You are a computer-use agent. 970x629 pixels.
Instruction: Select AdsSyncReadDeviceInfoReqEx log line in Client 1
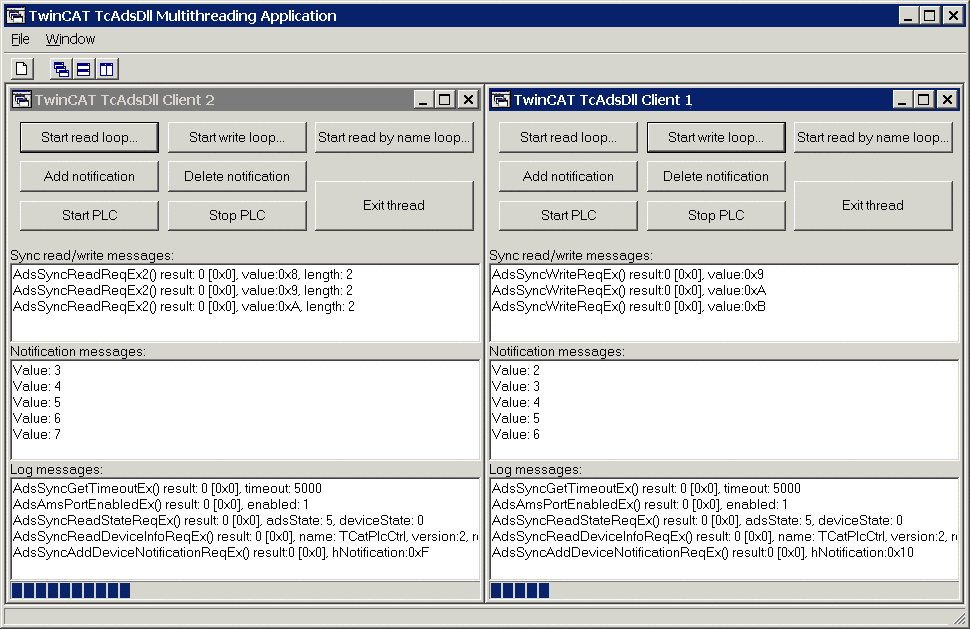point(724,537)
